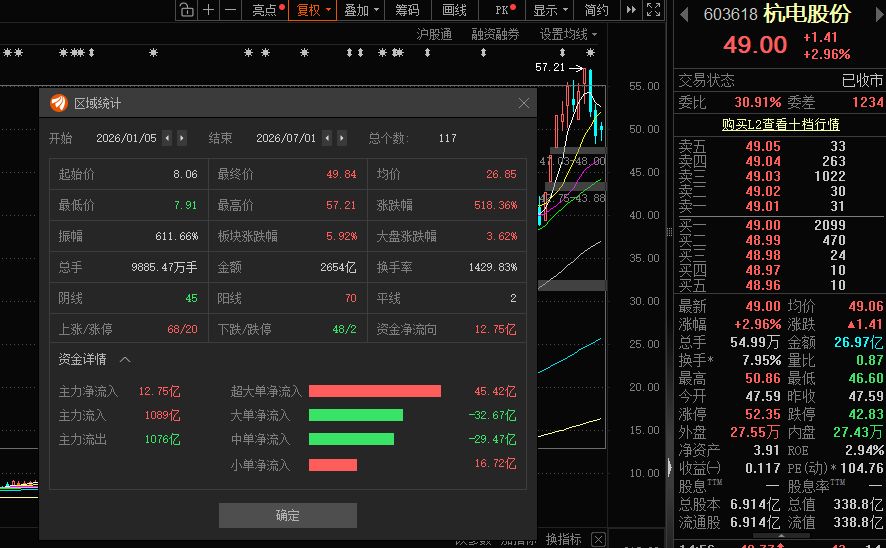Go to previous stock with left arrow
The width and height of the screenshot is (886, 548).
684,14
